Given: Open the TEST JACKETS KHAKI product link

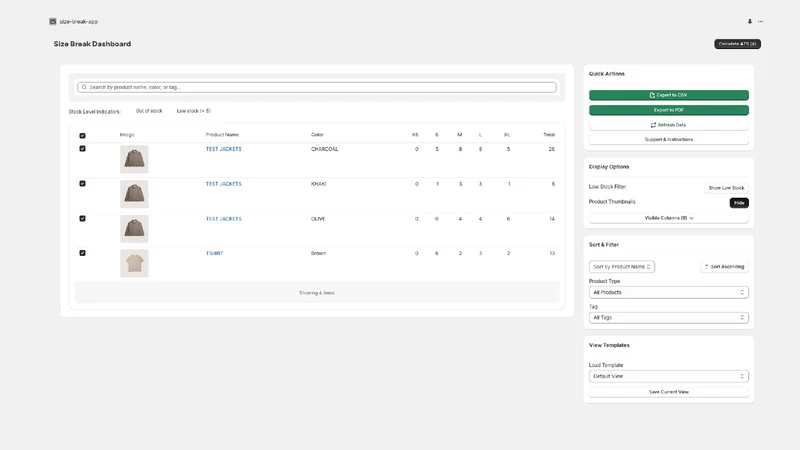Looking at the screenshot, I should [x=223, y=184].
